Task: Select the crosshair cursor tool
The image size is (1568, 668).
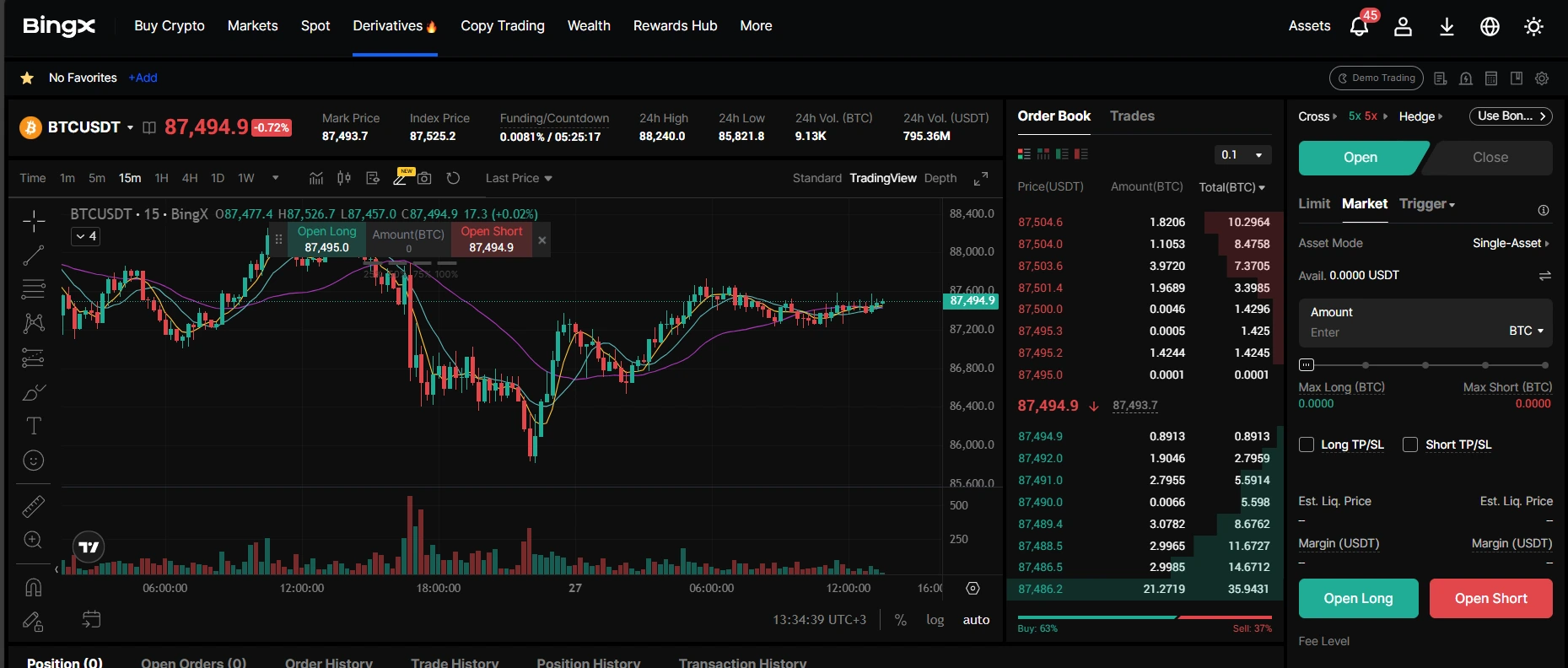Action: pos(34,221)
